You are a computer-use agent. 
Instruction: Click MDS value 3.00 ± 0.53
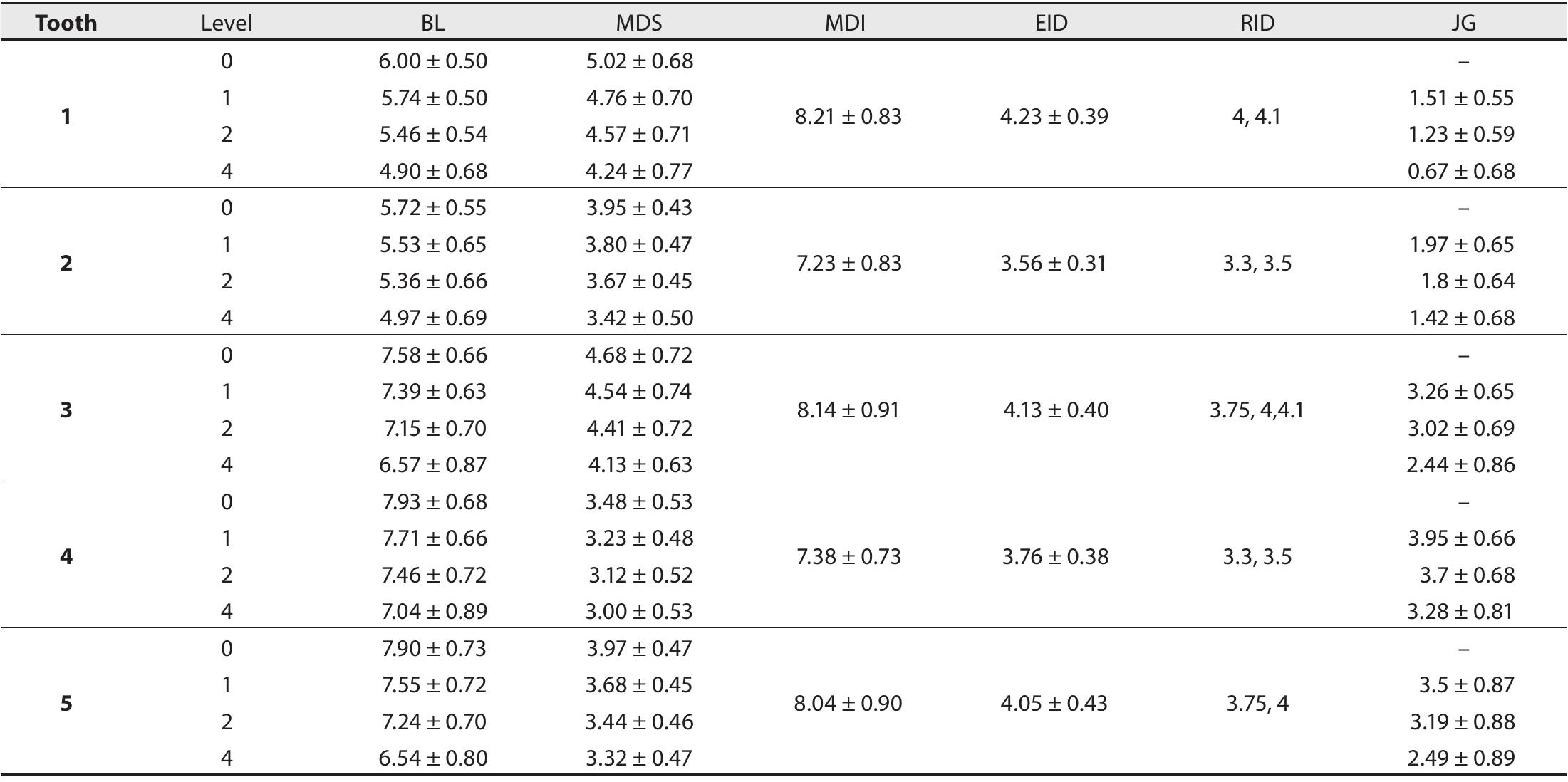[639, 611]
